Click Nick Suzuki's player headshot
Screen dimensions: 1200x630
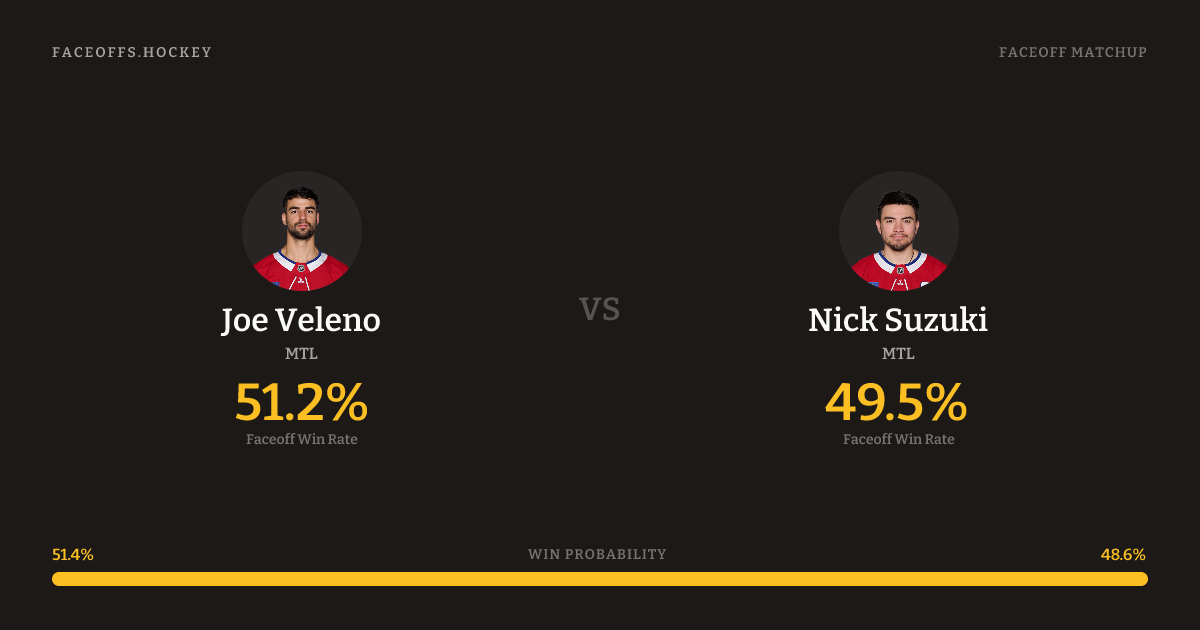click(x=898, y=230)
